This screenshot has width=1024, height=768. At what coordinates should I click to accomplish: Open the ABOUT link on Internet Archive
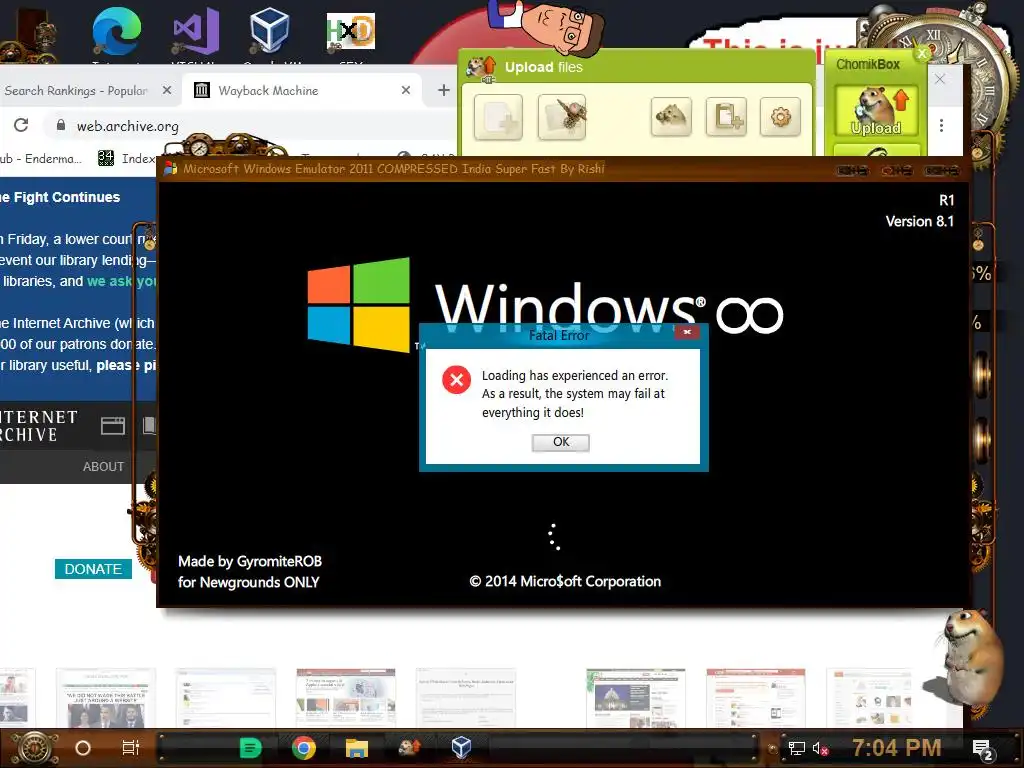click(103, 467)
